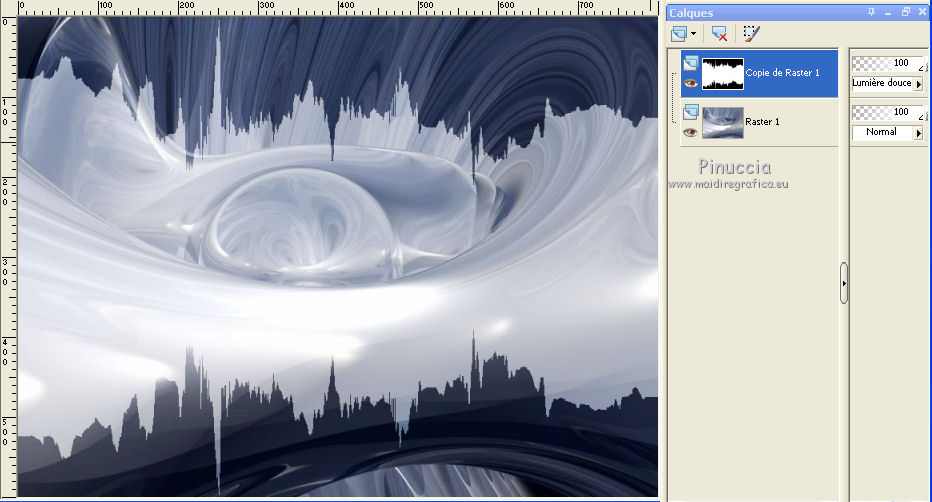This screenshot has height=502, width=932.
Task: Hide the Copie de Raster 1 layer
Action: (x=690, y=83)
